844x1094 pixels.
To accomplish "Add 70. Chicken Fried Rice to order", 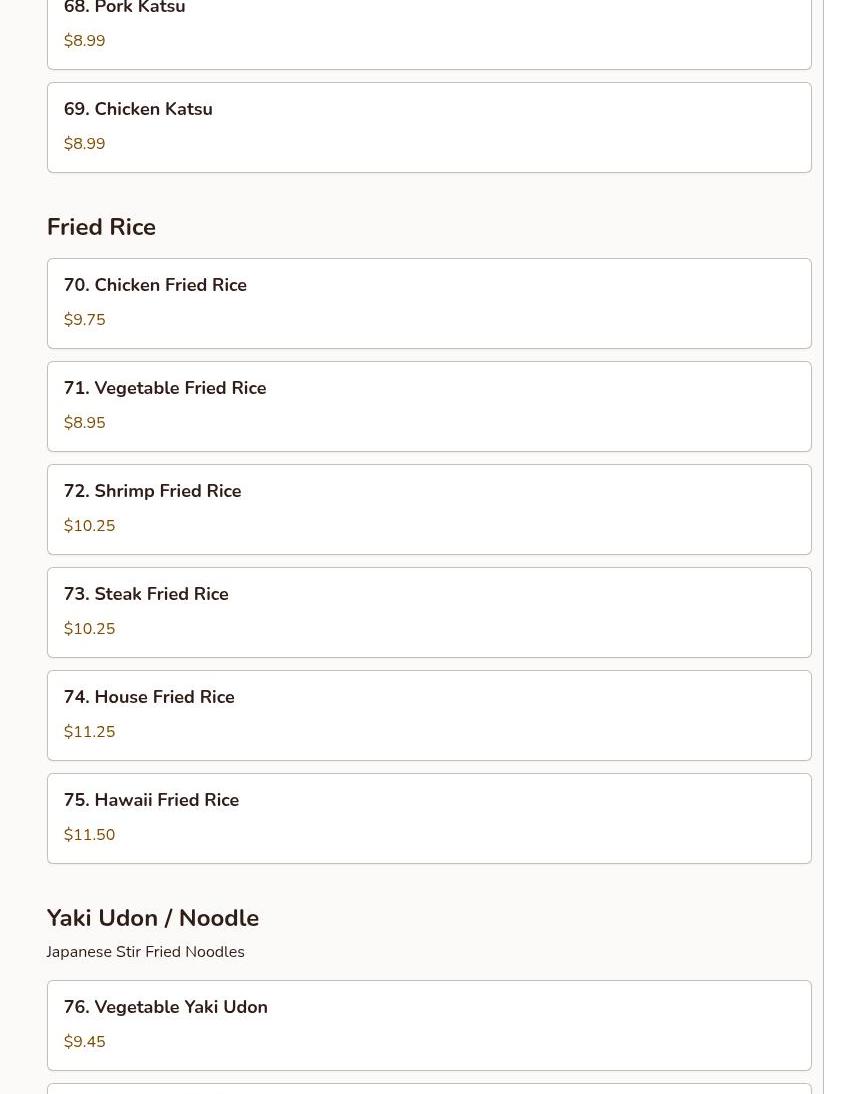I will 428,303.
